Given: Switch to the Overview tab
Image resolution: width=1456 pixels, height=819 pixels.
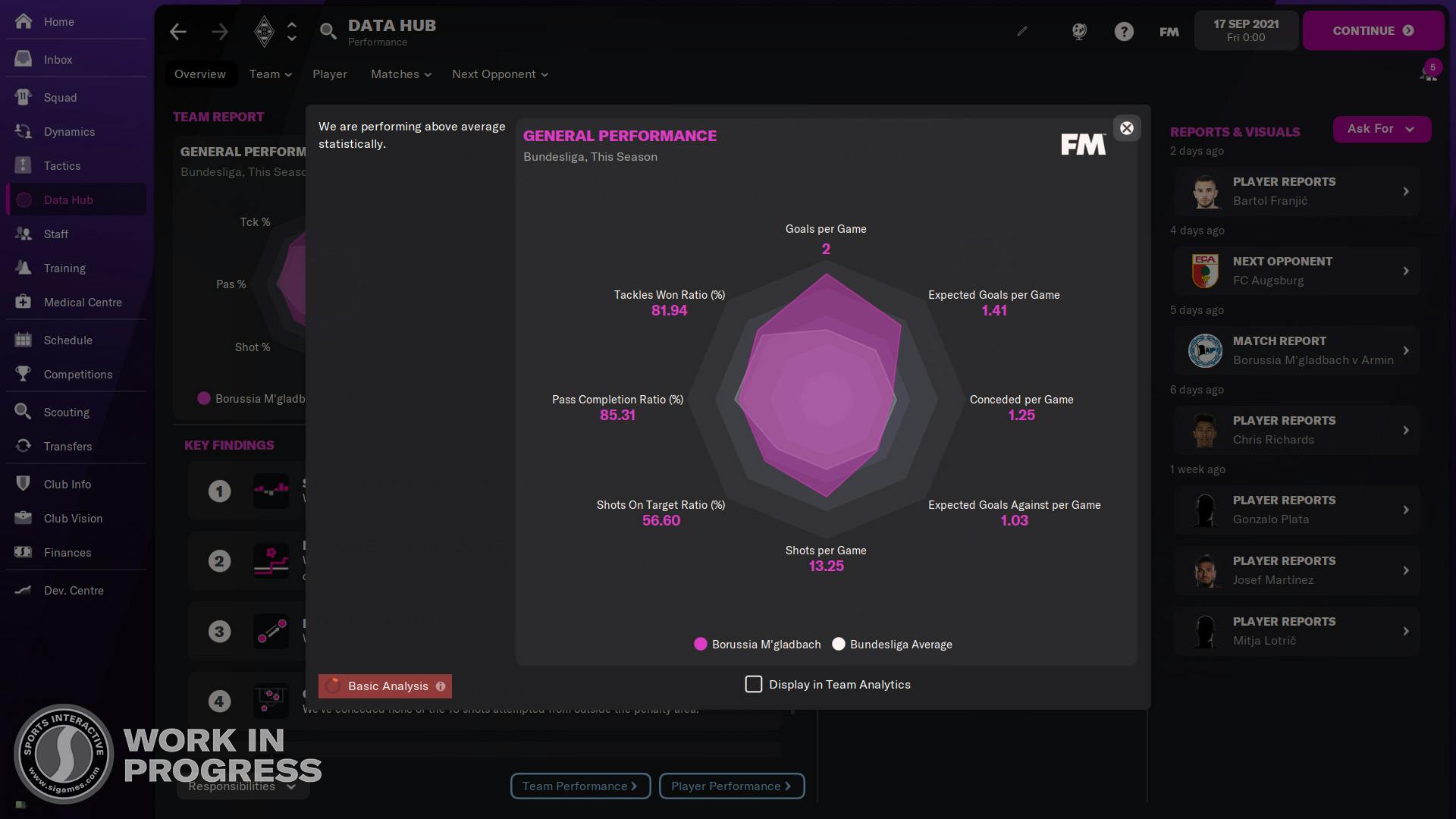Looking at the screenshot, I should [200, 74].
